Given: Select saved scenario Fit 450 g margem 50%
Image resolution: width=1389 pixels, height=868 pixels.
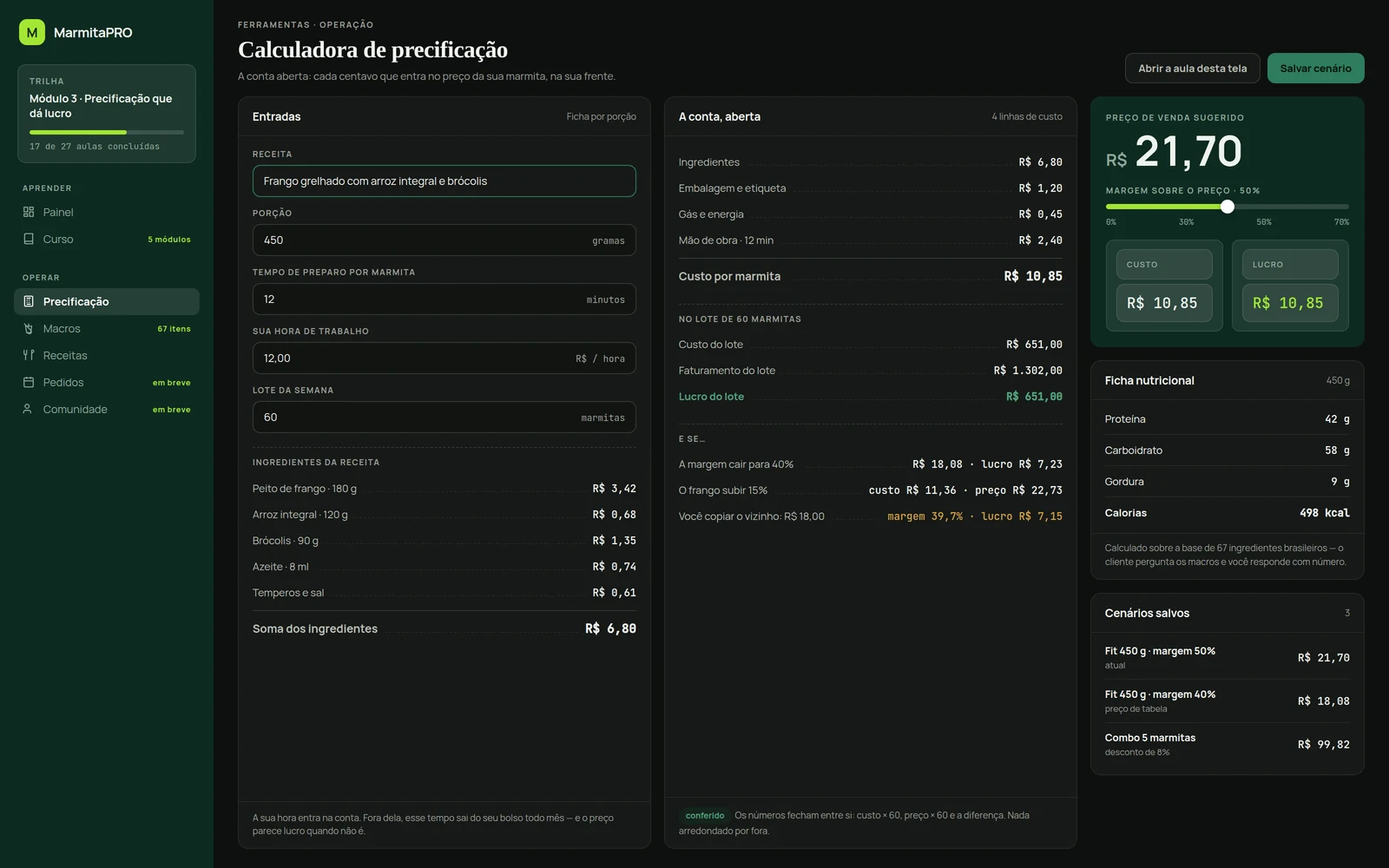Looking at the screenshot, I should (x=1227, y=658).
